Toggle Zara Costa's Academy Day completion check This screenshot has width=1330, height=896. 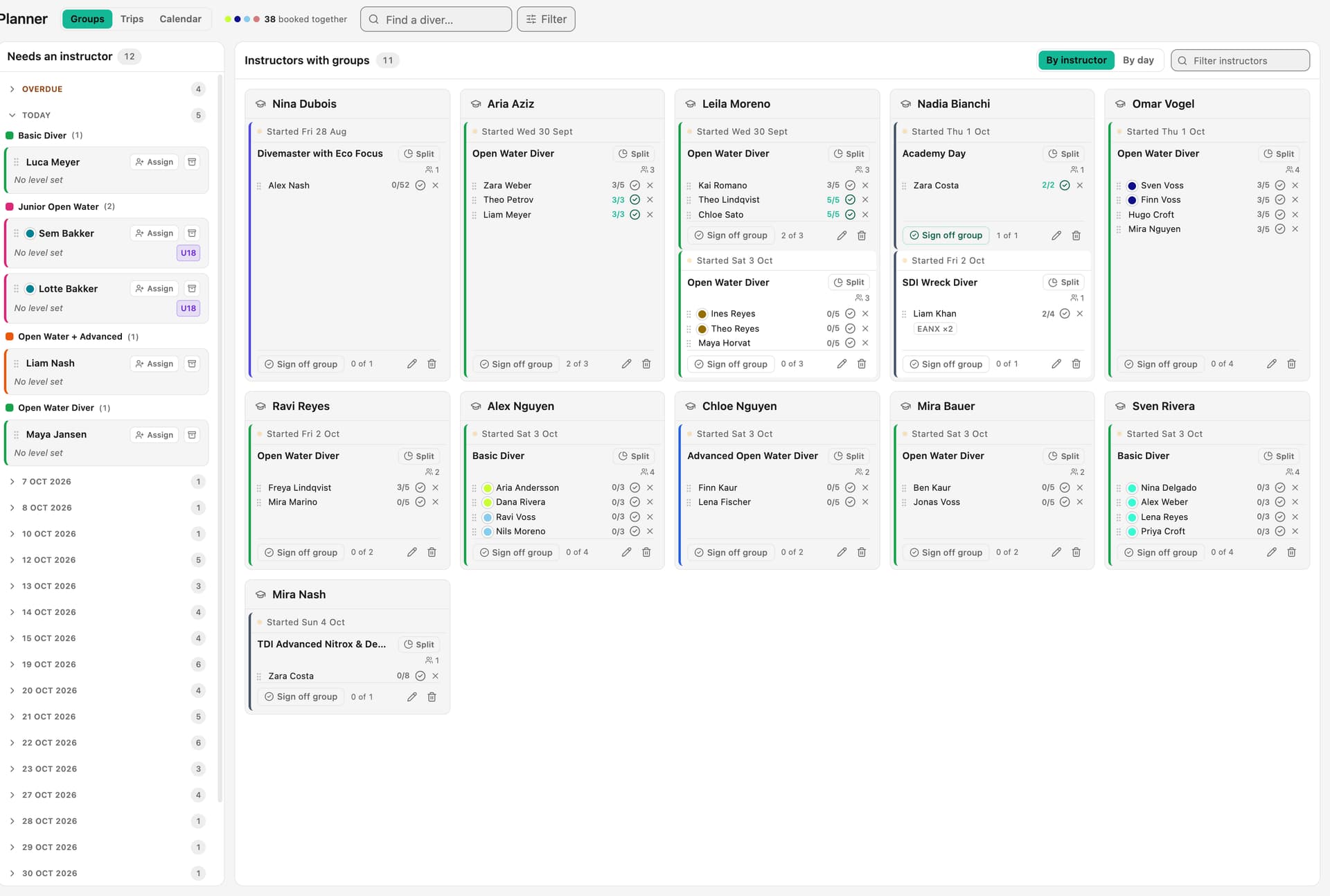(1065, 186)
